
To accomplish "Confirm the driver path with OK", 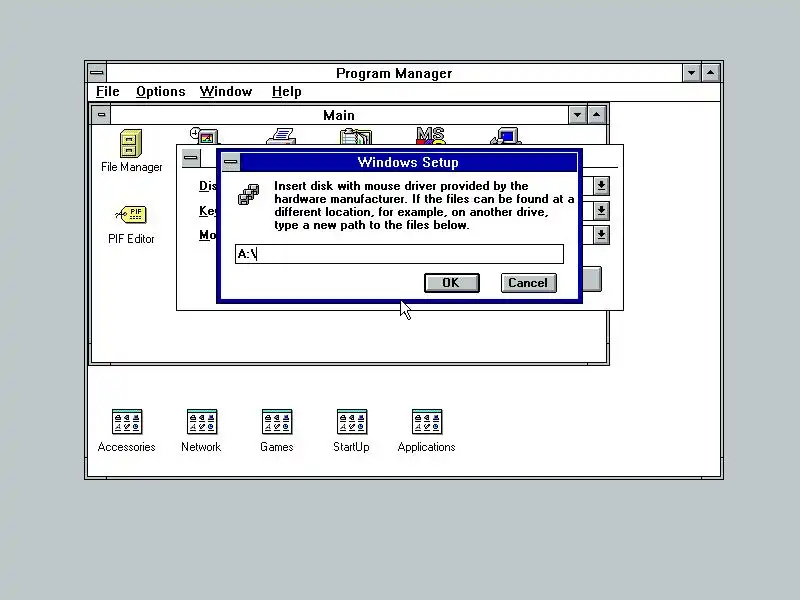I will [452, 283].
